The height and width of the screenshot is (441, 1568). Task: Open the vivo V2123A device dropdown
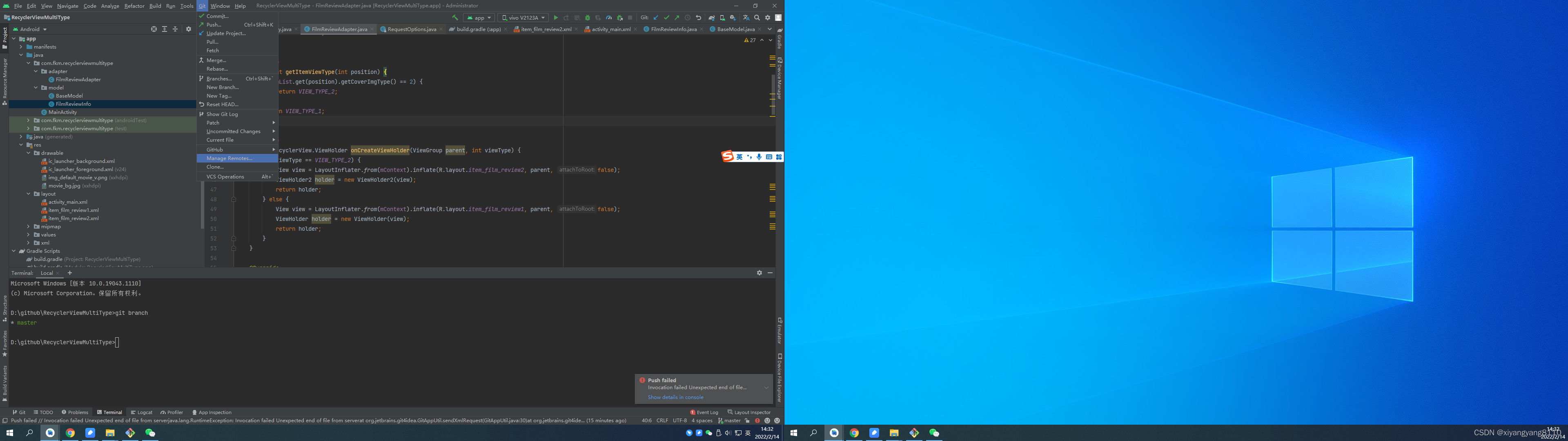tap(523, 18)
